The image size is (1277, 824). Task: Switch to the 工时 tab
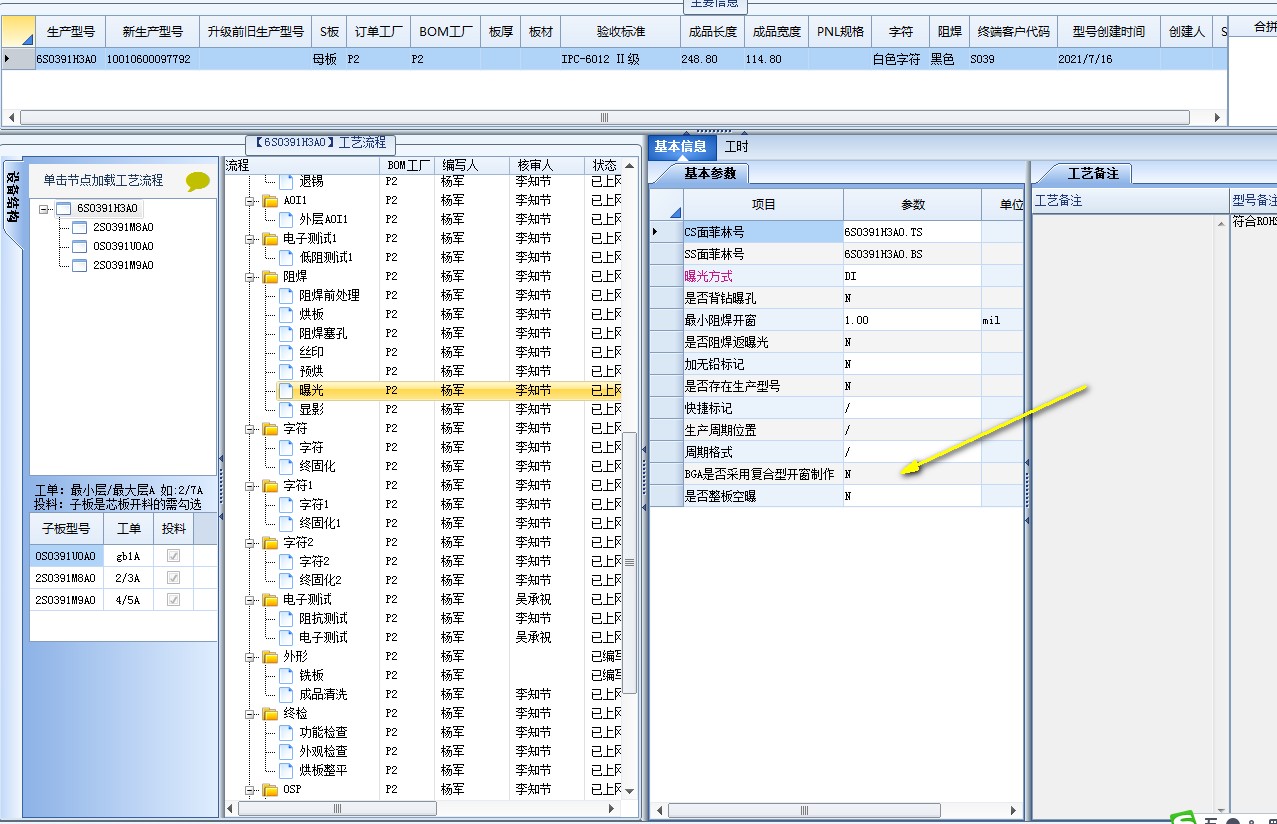737,147
